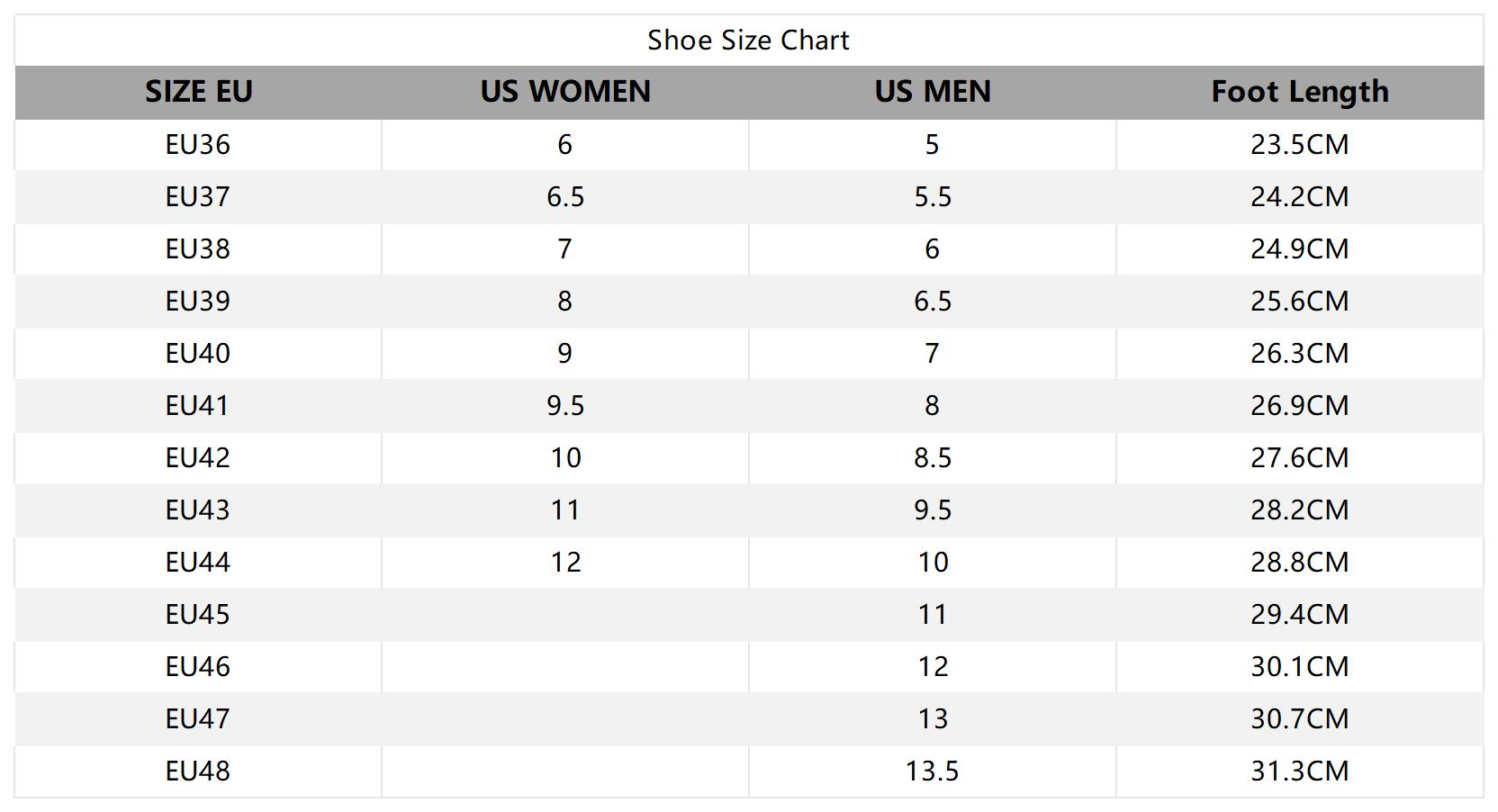Click the US WOMEN column header
This screenshot has width=1498, height=812.
point(565,92)
